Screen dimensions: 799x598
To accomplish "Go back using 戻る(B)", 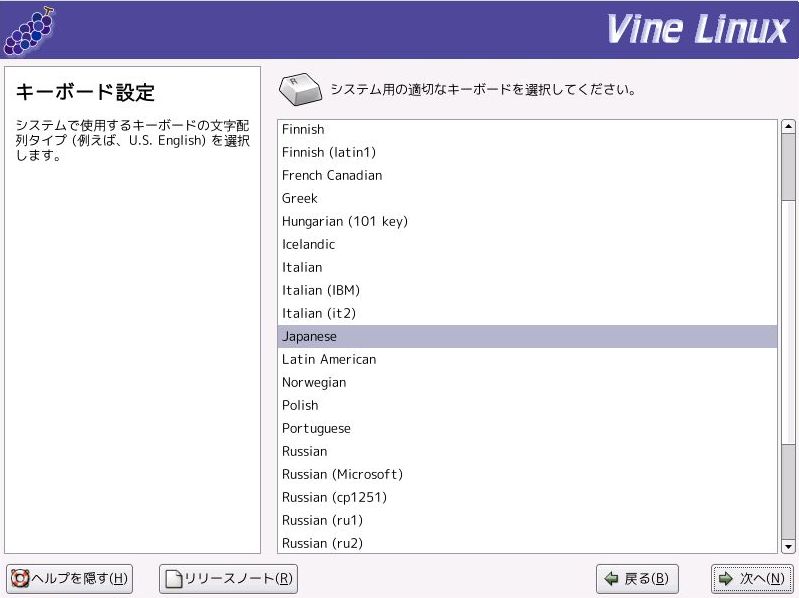I will tap(637, 579).
